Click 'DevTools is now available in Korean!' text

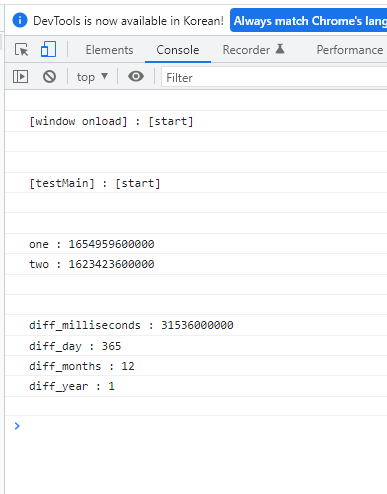click(x=128, y=21)
